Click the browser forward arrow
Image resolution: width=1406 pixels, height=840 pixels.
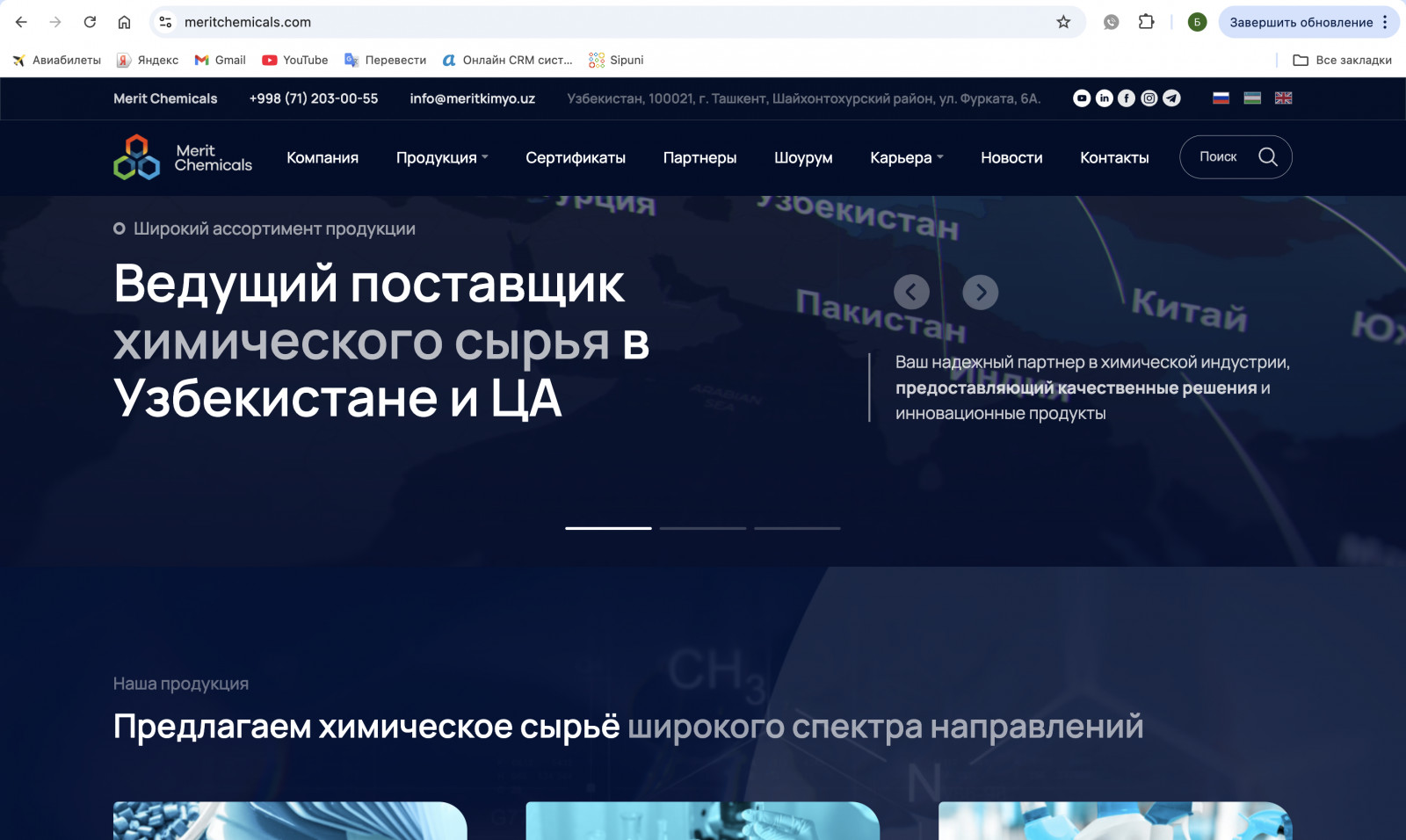coord(55,22)
